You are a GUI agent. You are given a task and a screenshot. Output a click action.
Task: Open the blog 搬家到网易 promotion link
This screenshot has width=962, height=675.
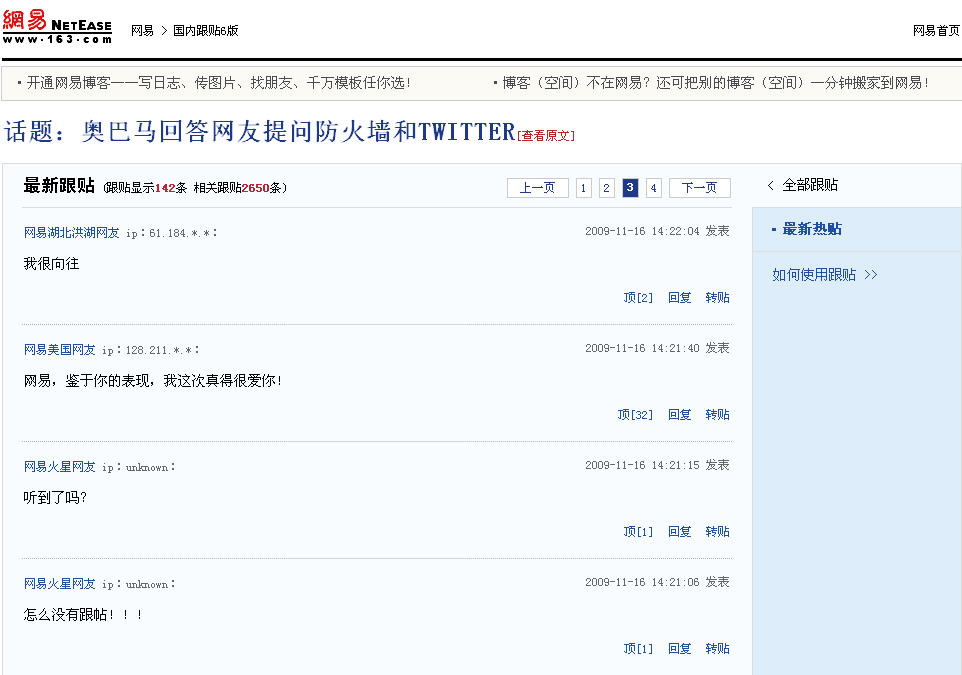click(x=715, y=83)
